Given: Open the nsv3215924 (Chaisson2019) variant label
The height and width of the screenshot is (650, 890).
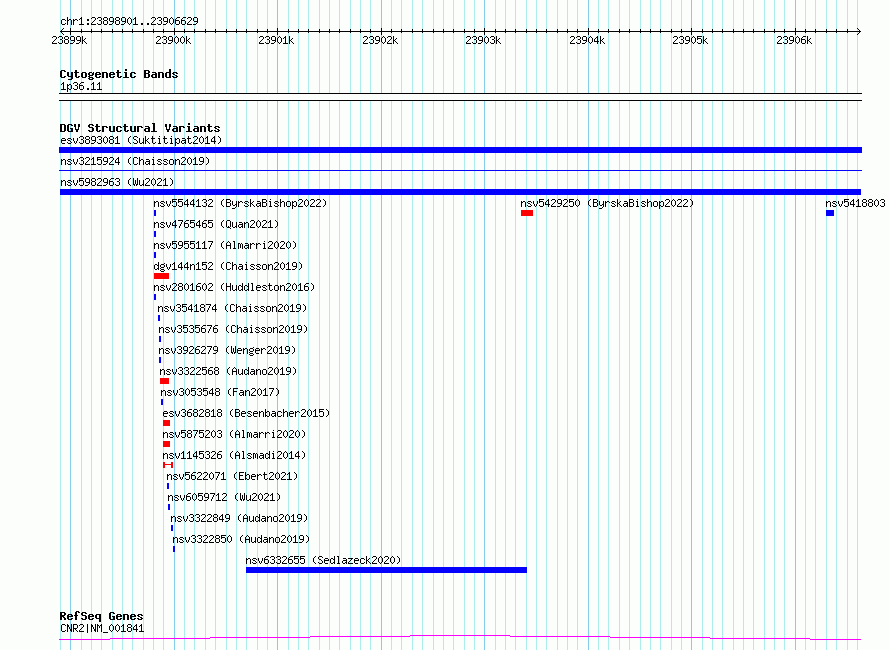Looking at the screenshot, I should (135, 161).
